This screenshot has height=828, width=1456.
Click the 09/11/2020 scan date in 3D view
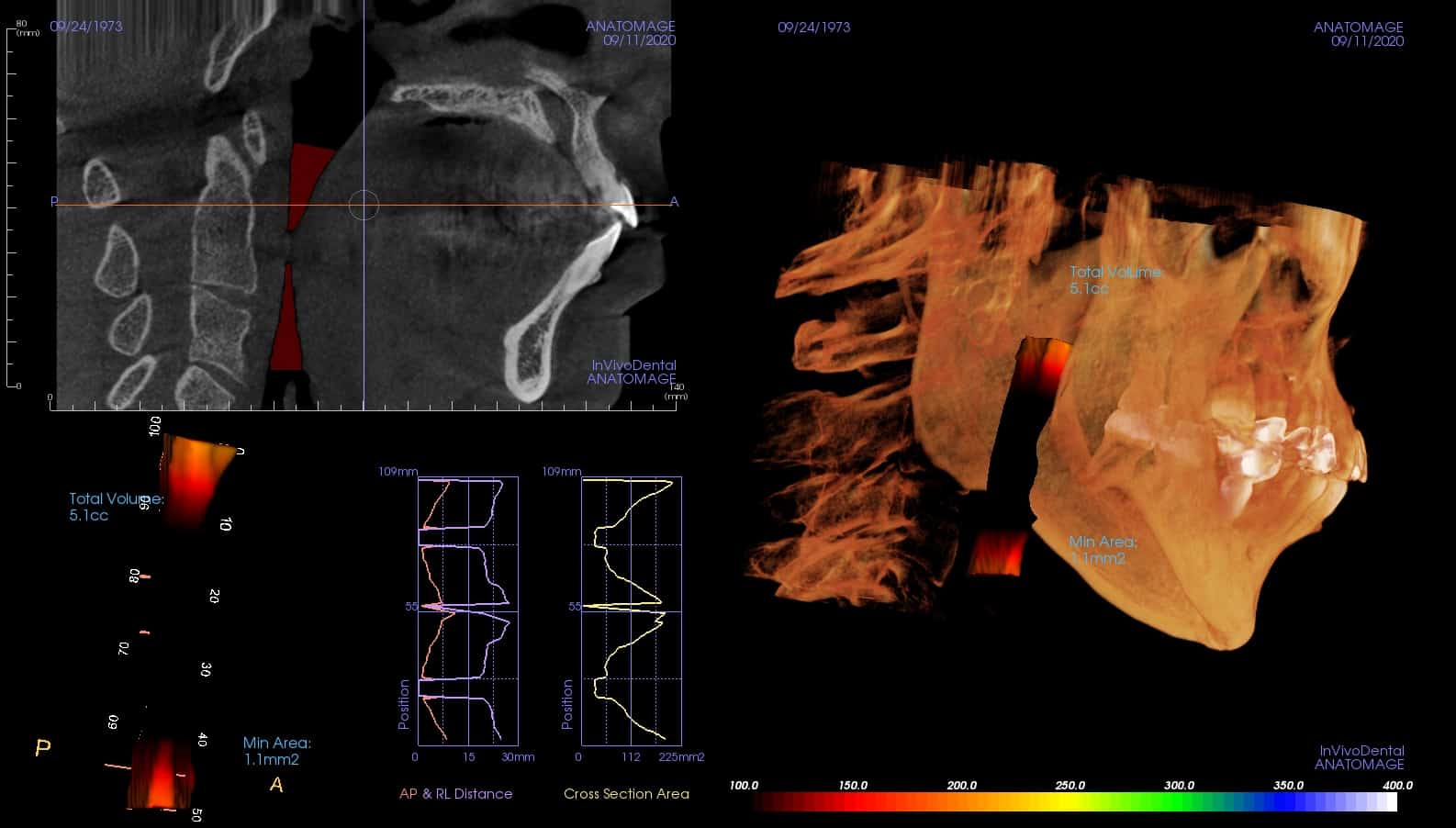[x=1367, y=41]
